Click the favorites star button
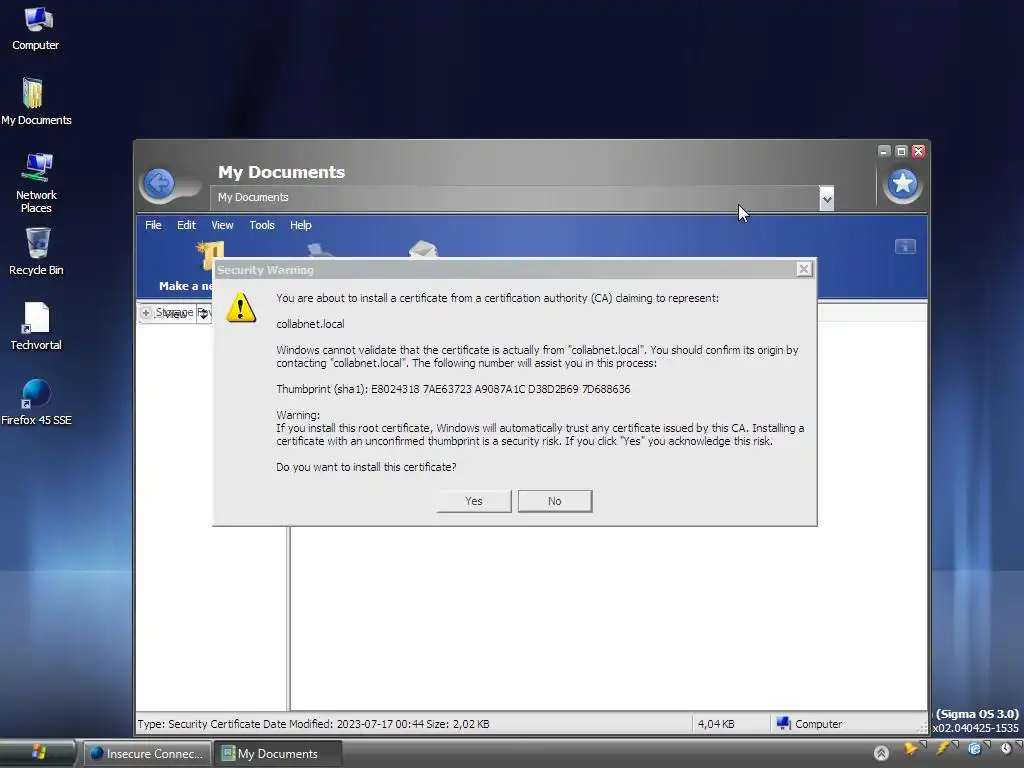Viewport: 1024px width, 768px height. [903, 184]
